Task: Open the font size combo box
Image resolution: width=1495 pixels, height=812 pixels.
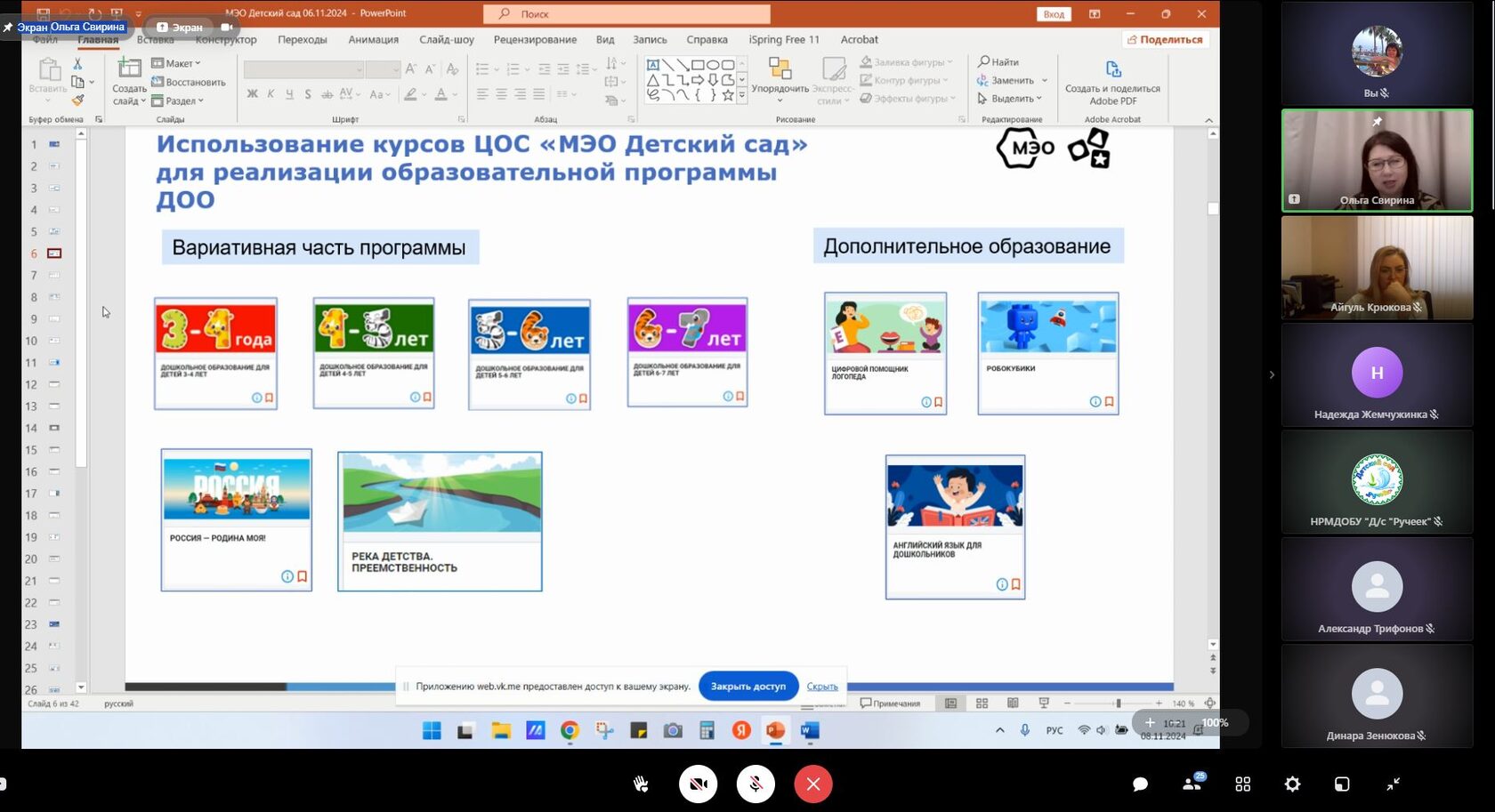Action: (383, 69)
